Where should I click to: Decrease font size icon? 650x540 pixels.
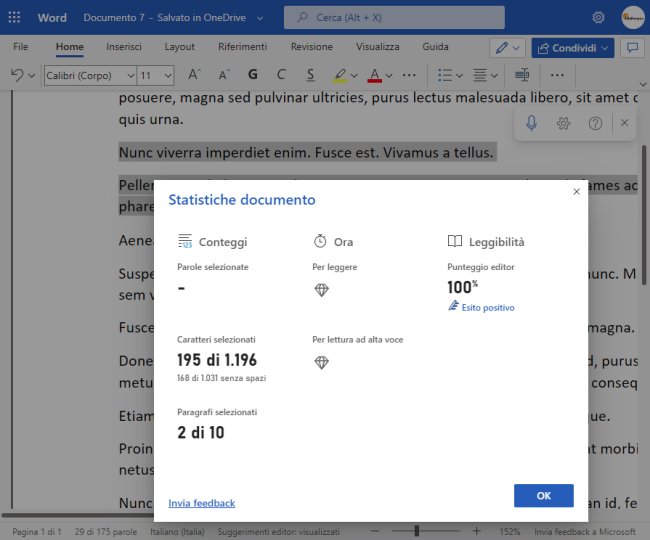(x=224, y=75)
